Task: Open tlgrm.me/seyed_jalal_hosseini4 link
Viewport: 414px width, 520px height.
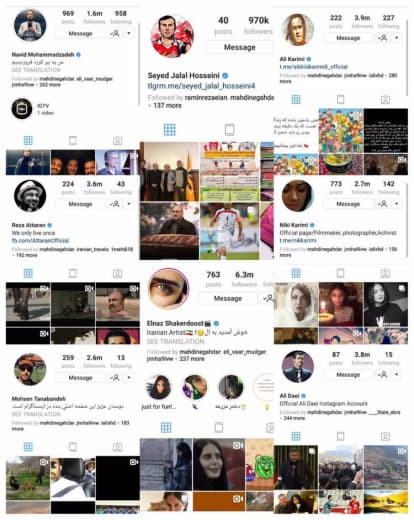Action: [x=201, y=86]
